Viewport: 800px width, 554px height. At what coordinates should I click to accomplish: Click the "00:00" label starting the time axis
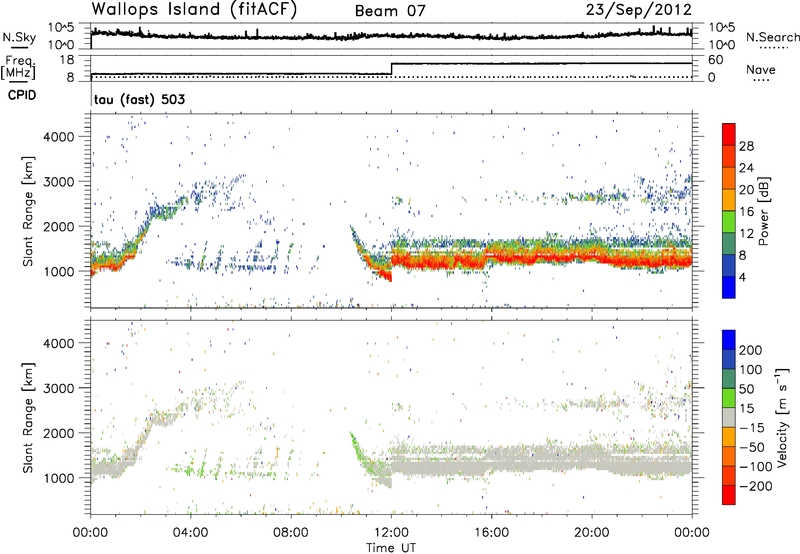90,533
